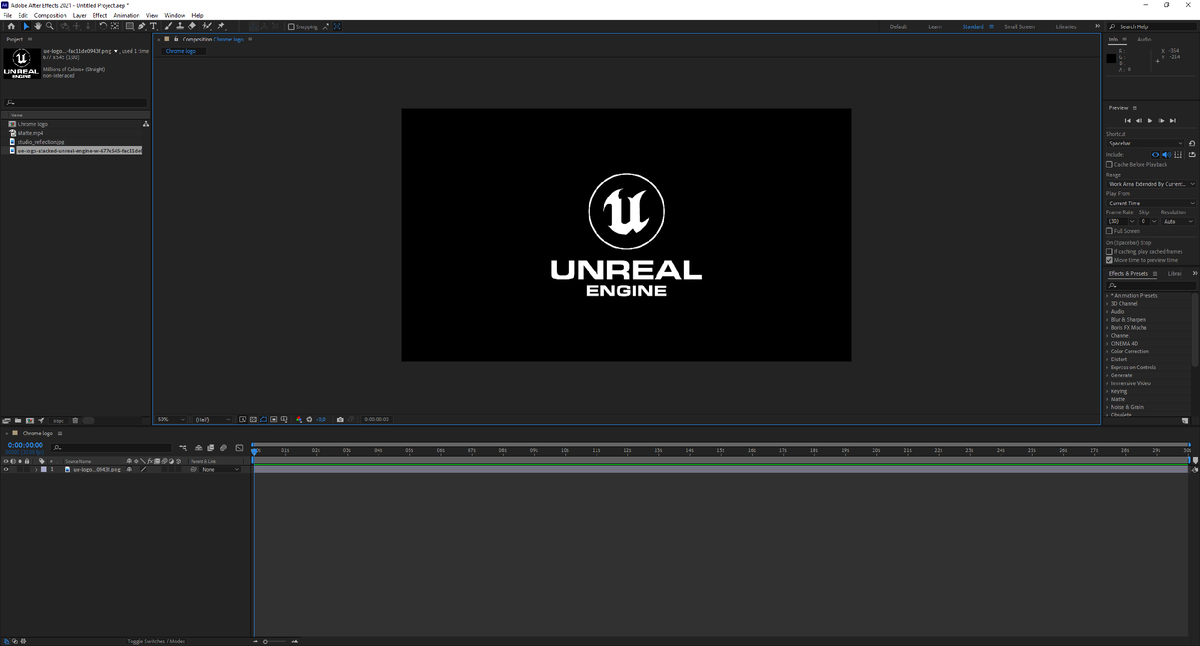Select the Rotation tool
Screen dimensions: 1200x646
[103, 26]
